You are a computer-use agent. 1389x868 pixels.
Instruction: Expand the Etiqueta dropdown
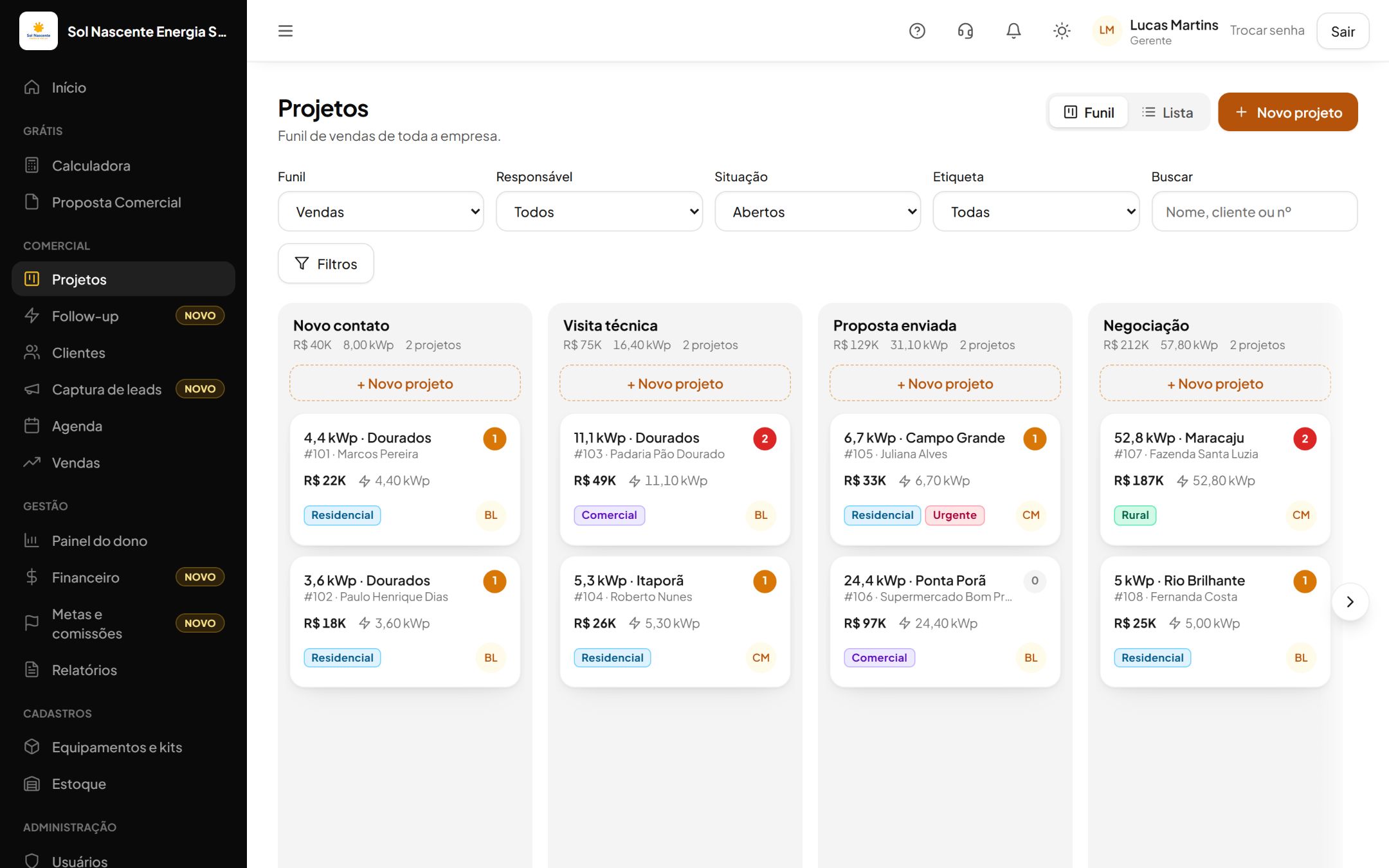point(1036,212)
